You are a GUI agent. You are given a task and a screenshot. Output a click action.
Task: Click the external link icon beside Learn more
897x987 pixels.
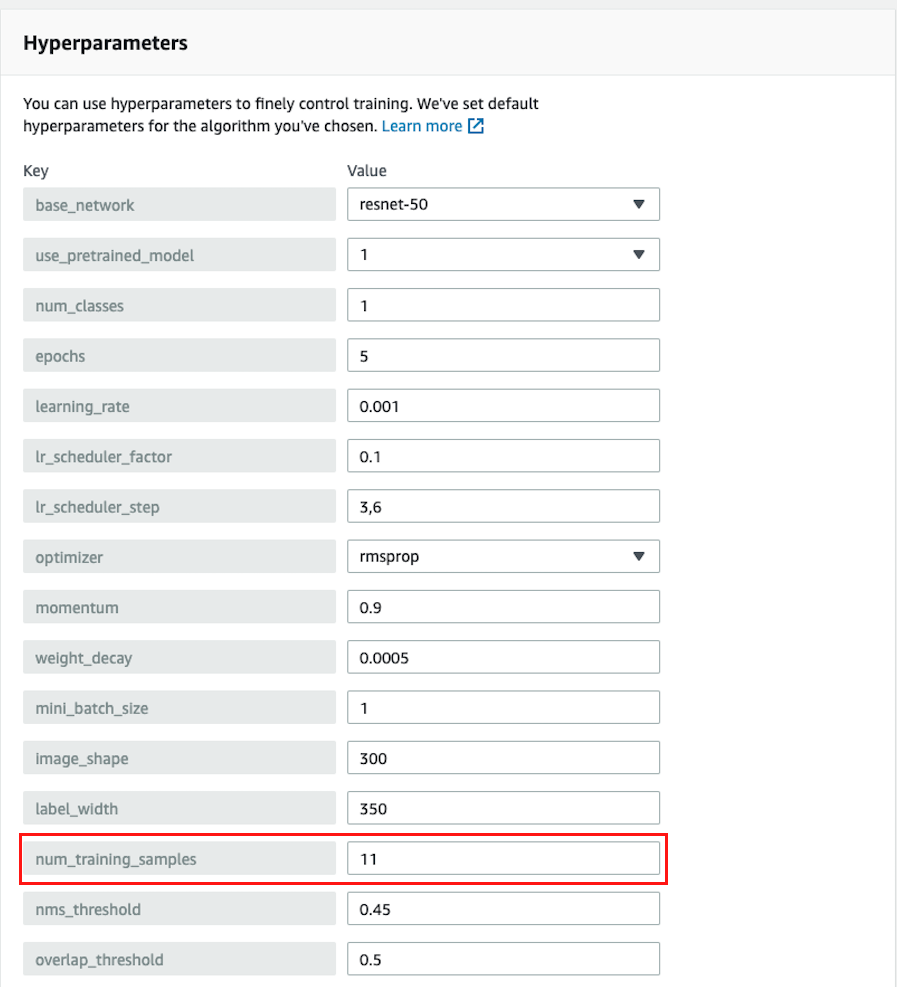click(477, 127)
